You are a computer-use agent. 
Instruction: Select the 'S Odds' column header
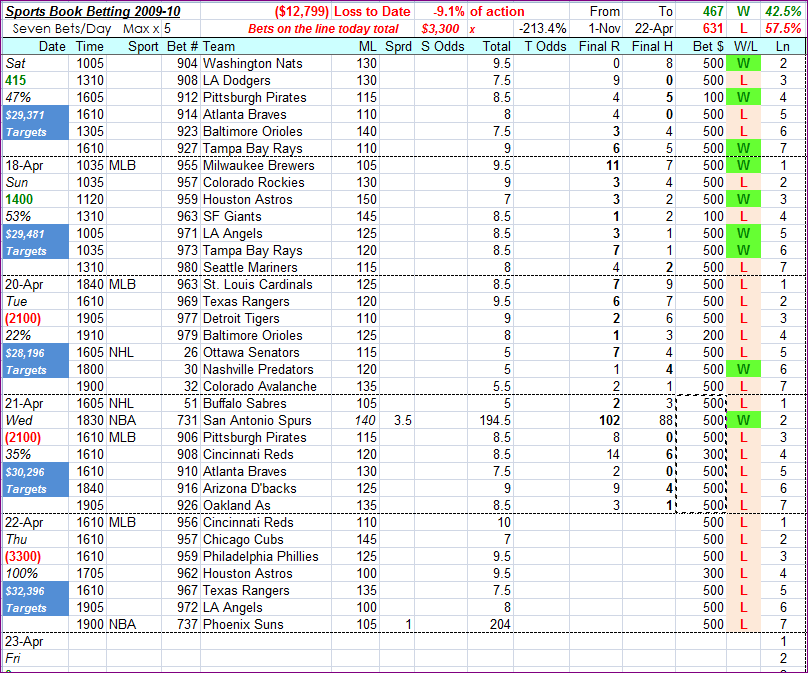point(442,46)
